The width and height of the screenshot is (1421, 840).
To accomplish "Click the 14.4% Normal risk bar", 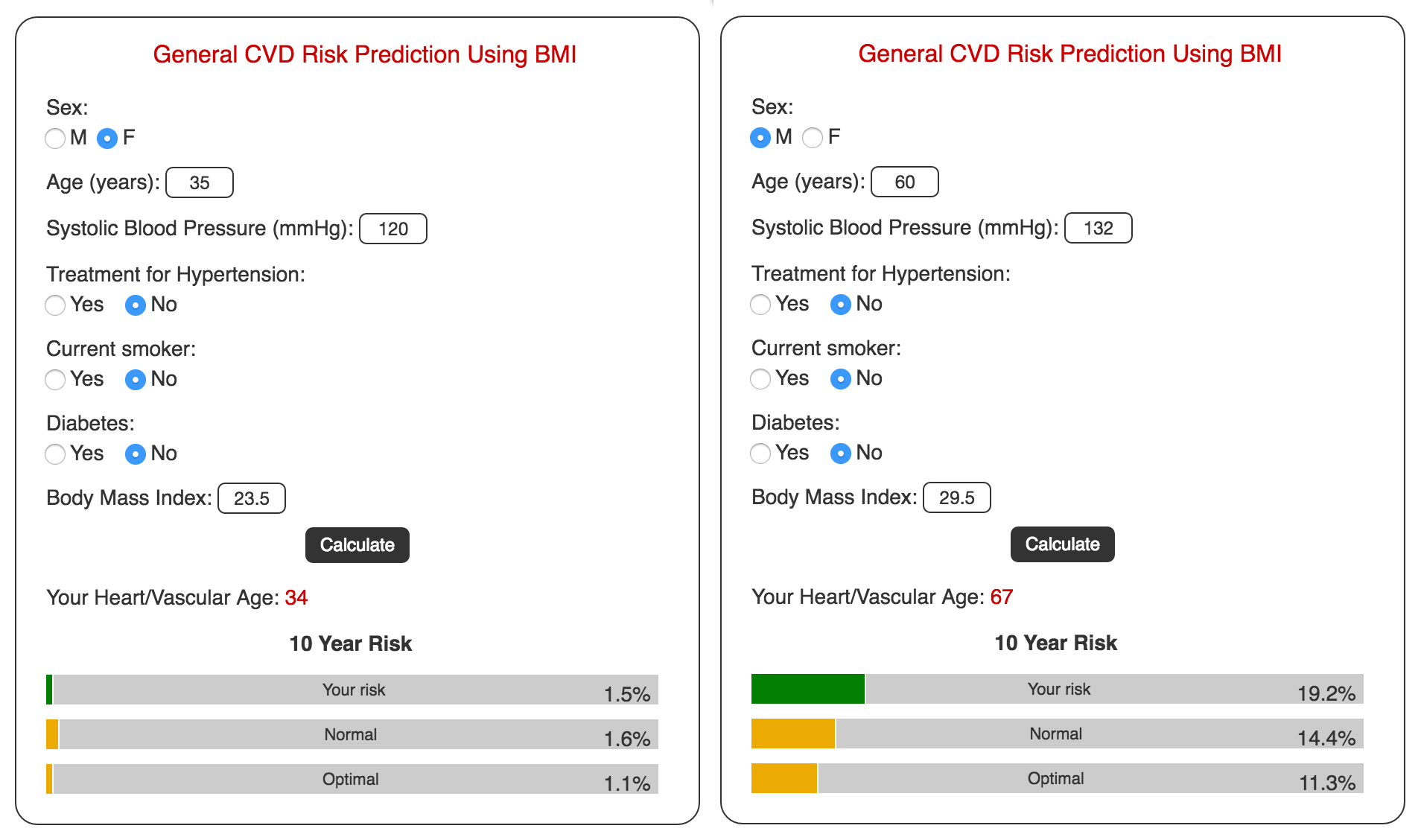I will pos(1057,734).
